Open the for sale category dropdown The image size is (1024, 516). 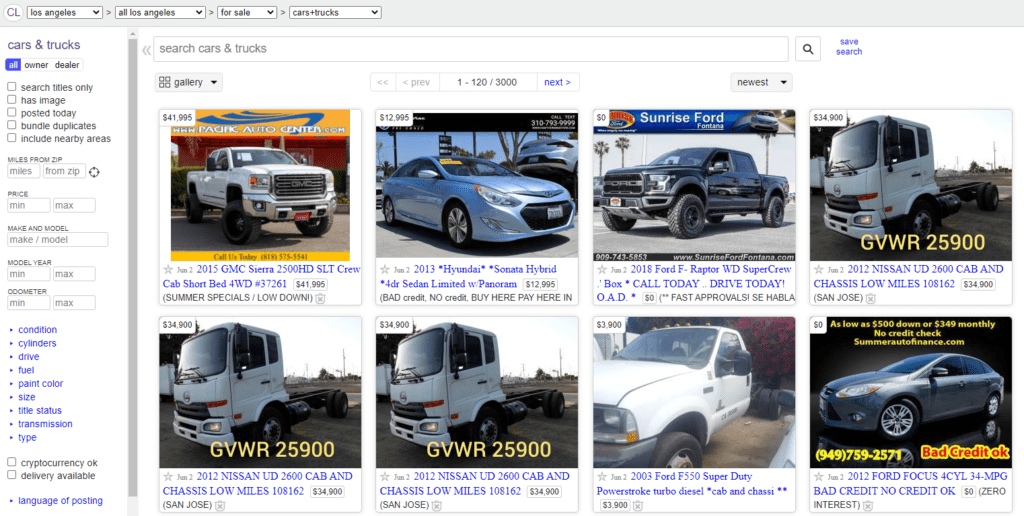point(248,12)
